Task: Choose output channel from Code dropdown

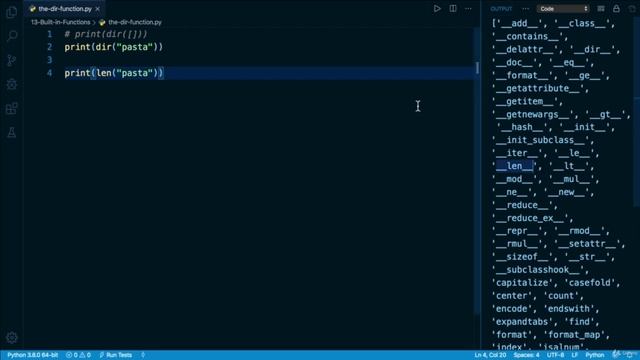Action: click(563, 9)
